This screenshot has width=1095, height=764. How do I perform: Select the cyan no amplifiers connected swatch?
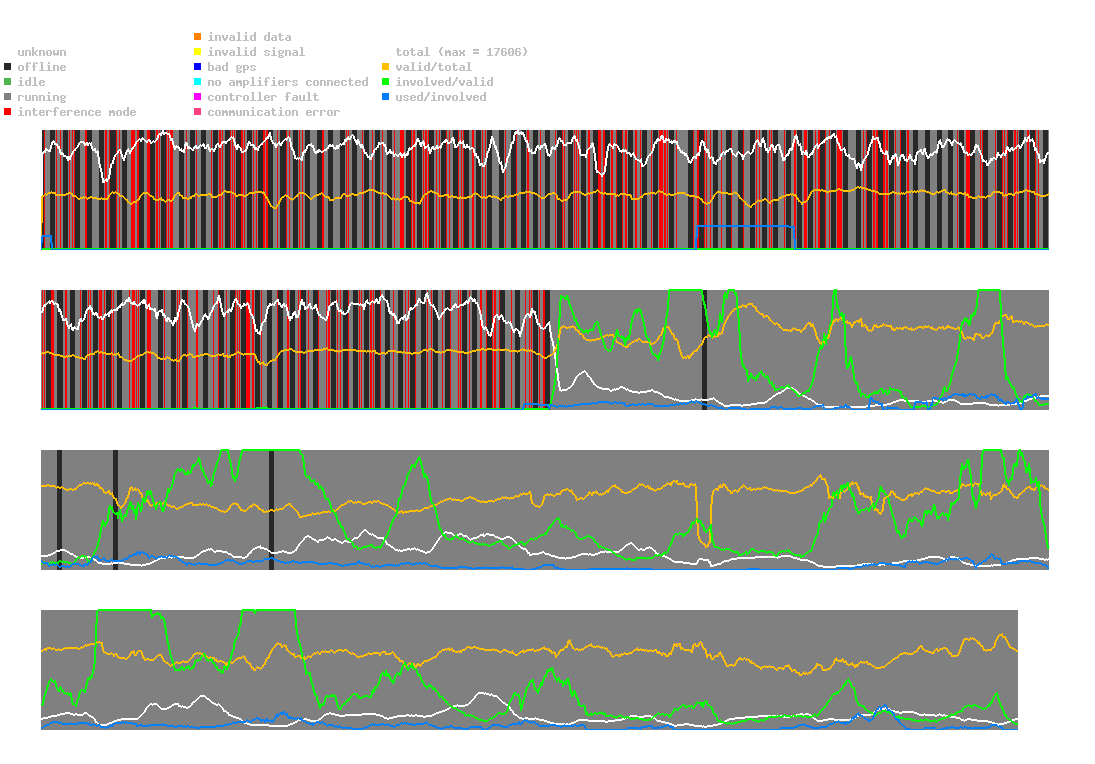coord(198,82)
